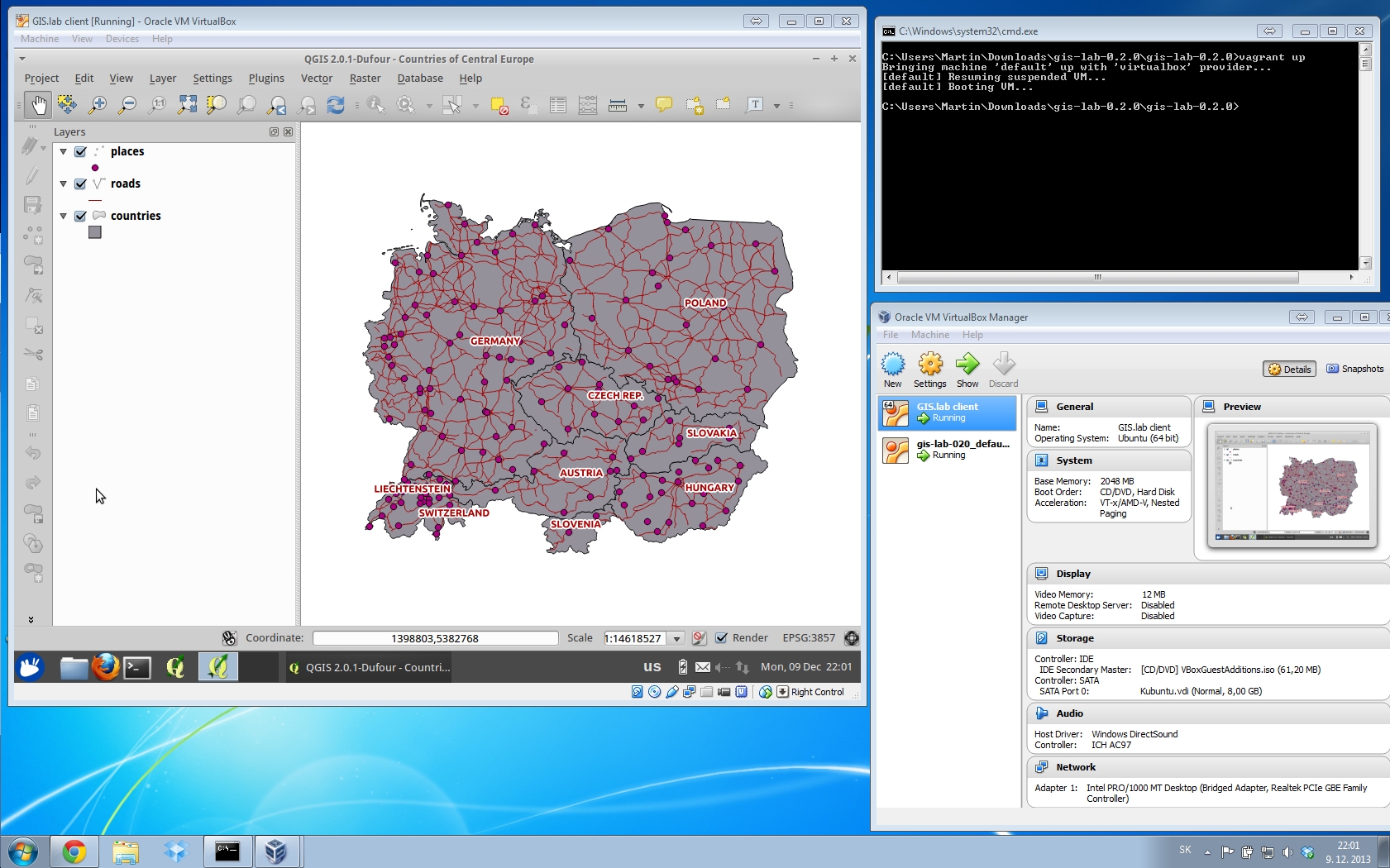Screen dimensions: 1390x868
Task: Click Deselect Features from All Layers
Action: click(x=499, y=105)
